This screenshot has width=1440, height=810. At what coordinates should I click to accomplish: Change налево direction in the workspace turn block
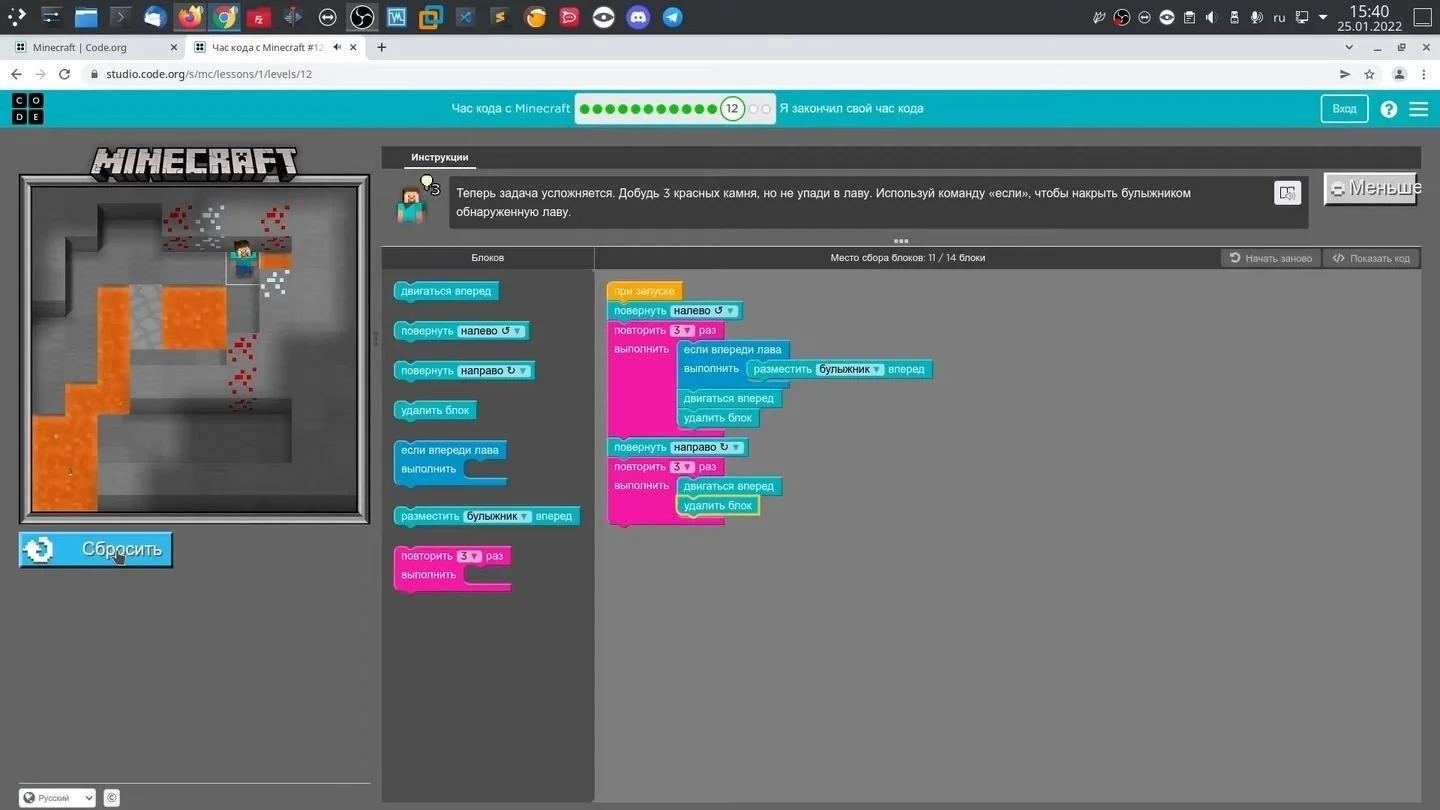click(x=704, y=311)
